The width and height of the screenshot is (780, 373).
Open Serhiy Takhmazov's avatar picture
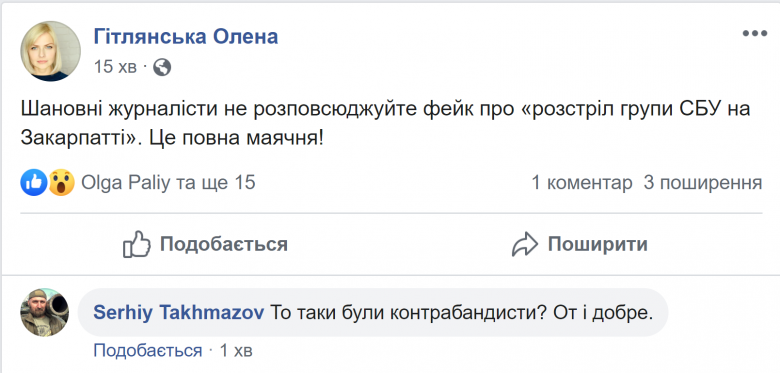pos(44,312)
